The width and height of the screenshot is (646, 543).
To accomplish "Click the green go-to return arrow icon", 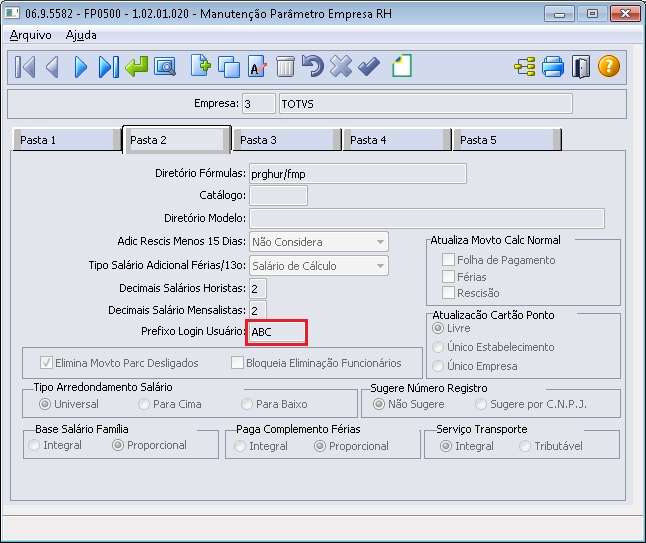I will pos(137,67).
